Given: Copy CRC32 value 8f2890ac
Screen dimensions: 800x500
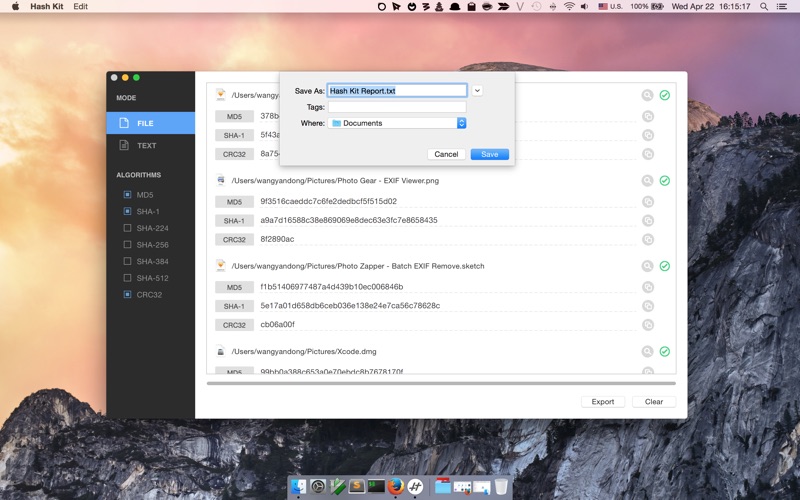Looking at the screenshot, I should (x=648, y=239).
